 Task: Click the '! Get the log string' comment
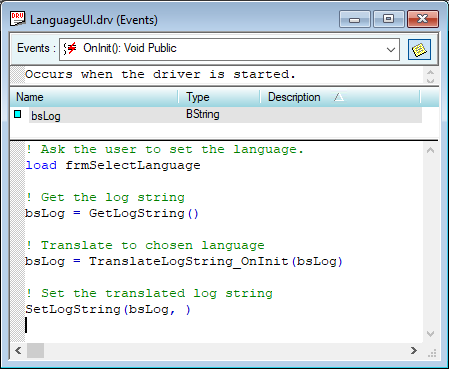(x=105, y=197)
